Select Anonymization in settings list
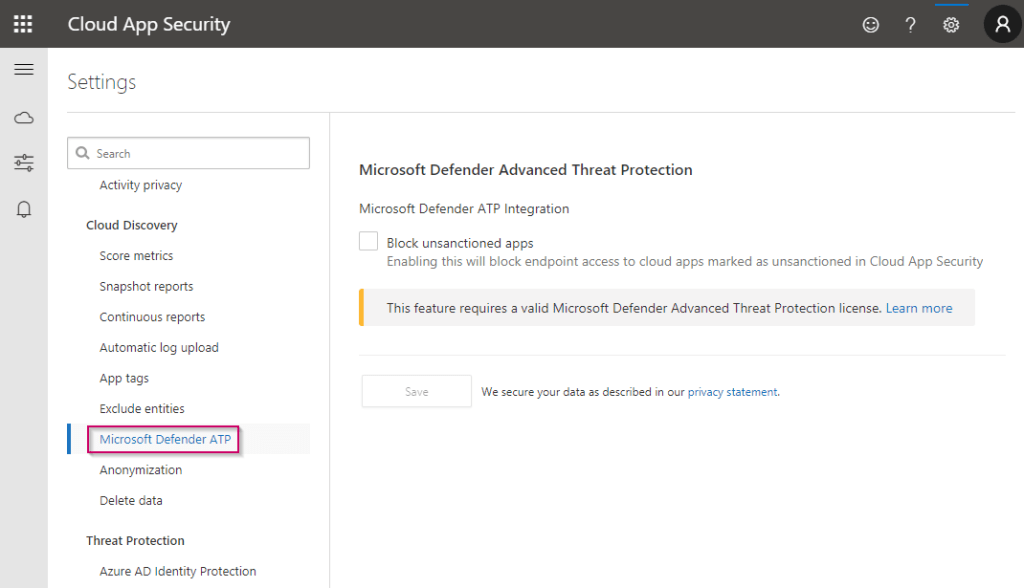 tap(141, 470)
